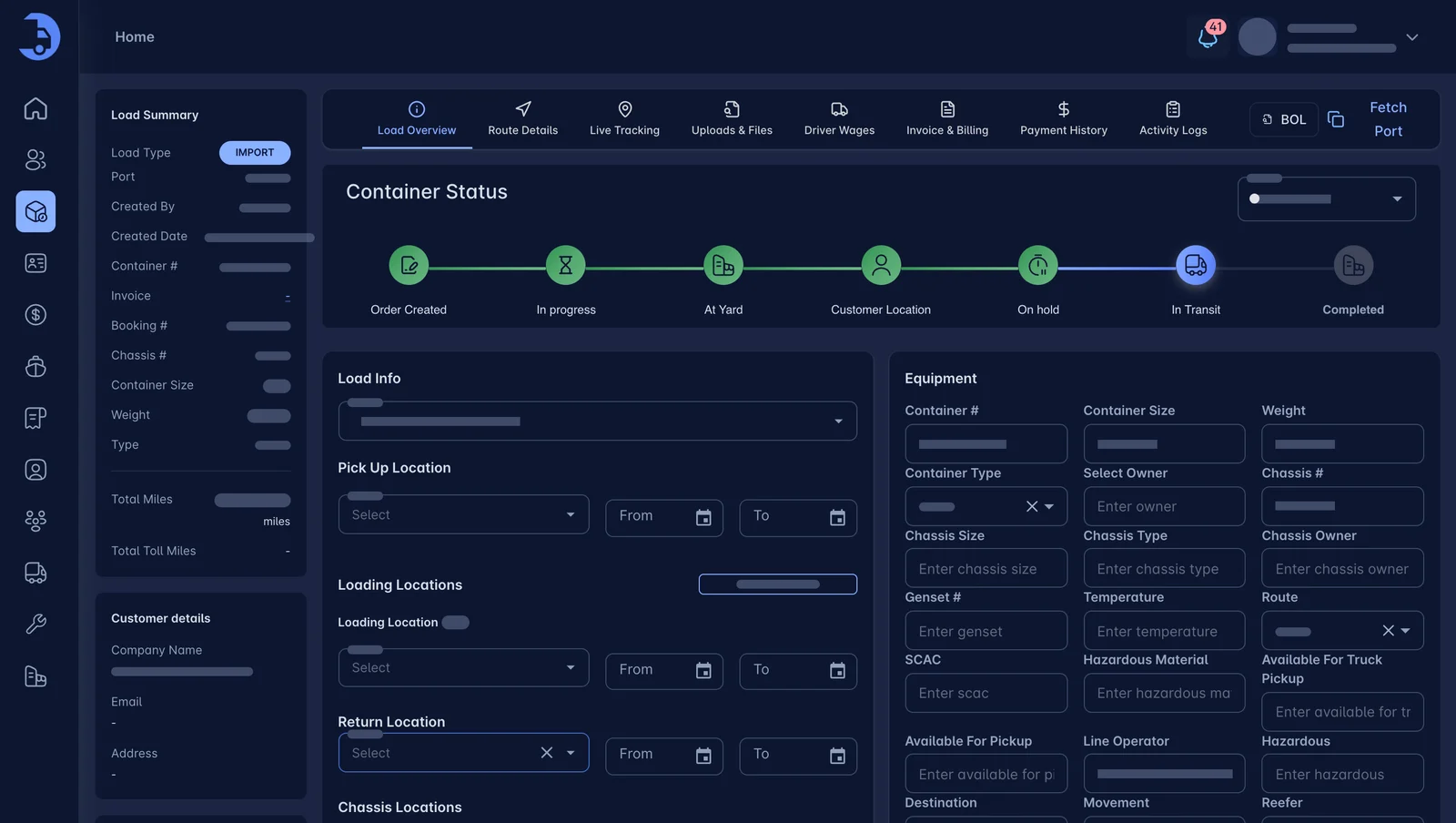Open the building icon at the sidebar bottom
1456x823 pixels.
tap(35, 676)
